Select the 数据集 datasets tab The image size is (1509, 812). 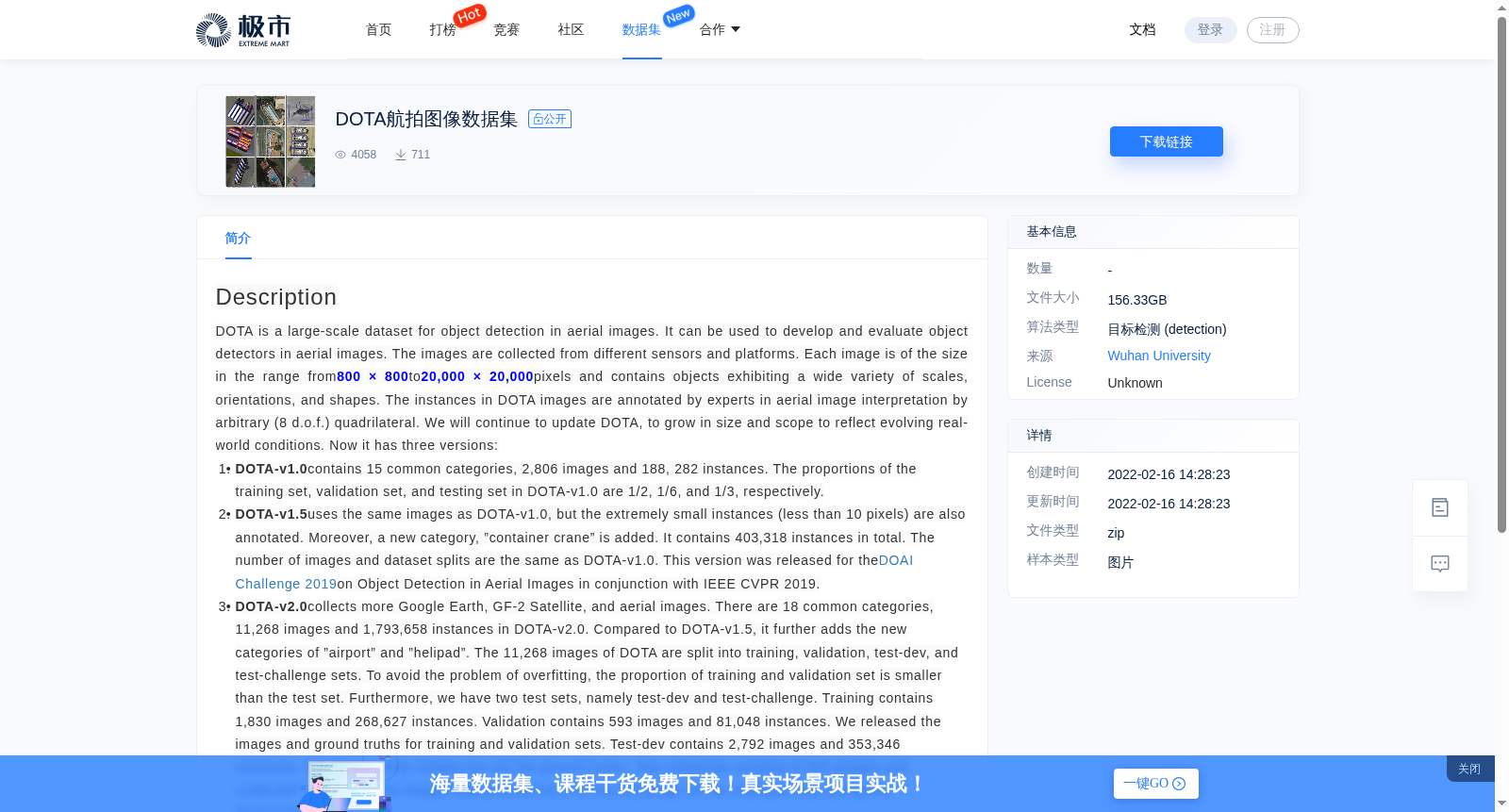click(641, 30)
